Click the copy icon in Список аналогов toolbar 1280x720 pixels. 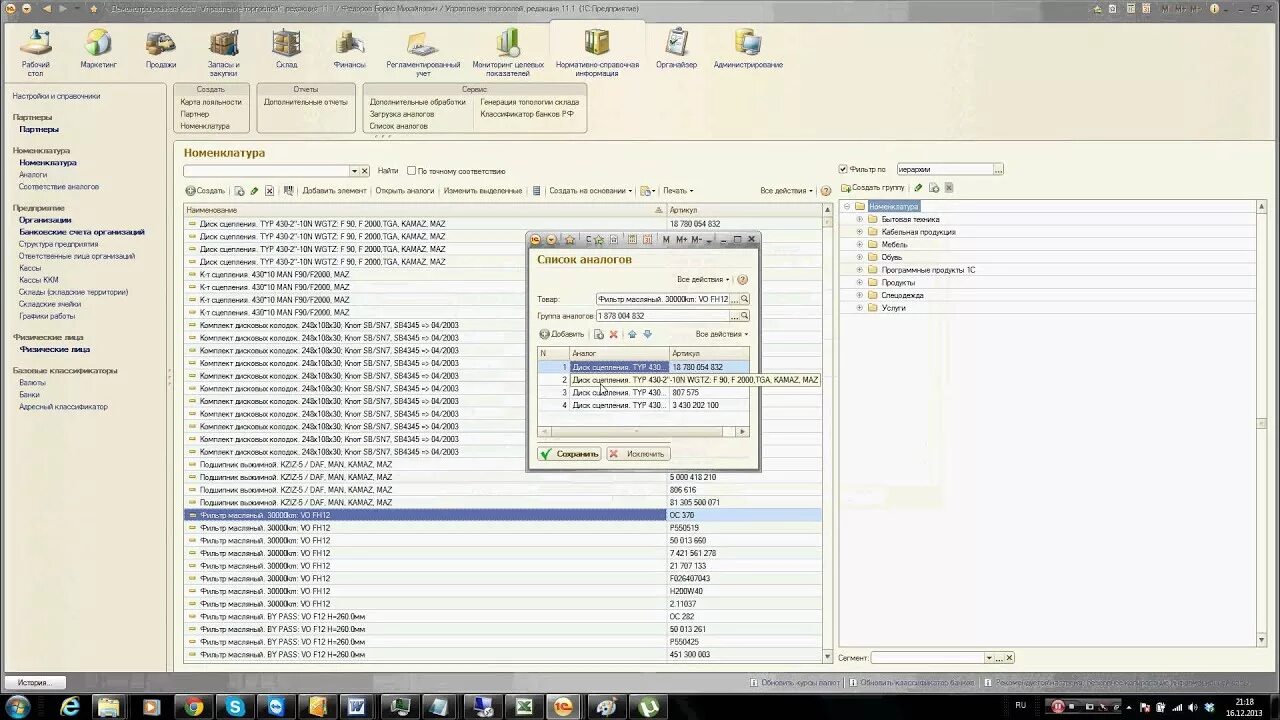coord(599,334)
